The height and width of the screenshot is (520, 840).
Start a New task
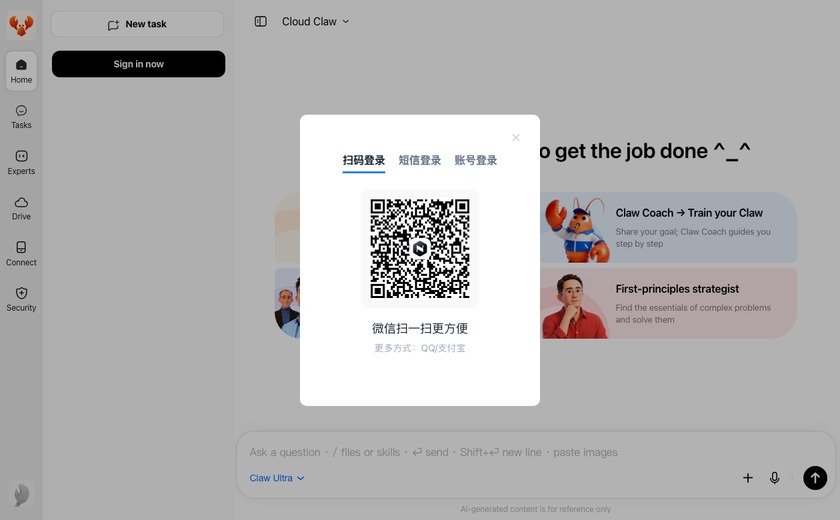(137, 24)
